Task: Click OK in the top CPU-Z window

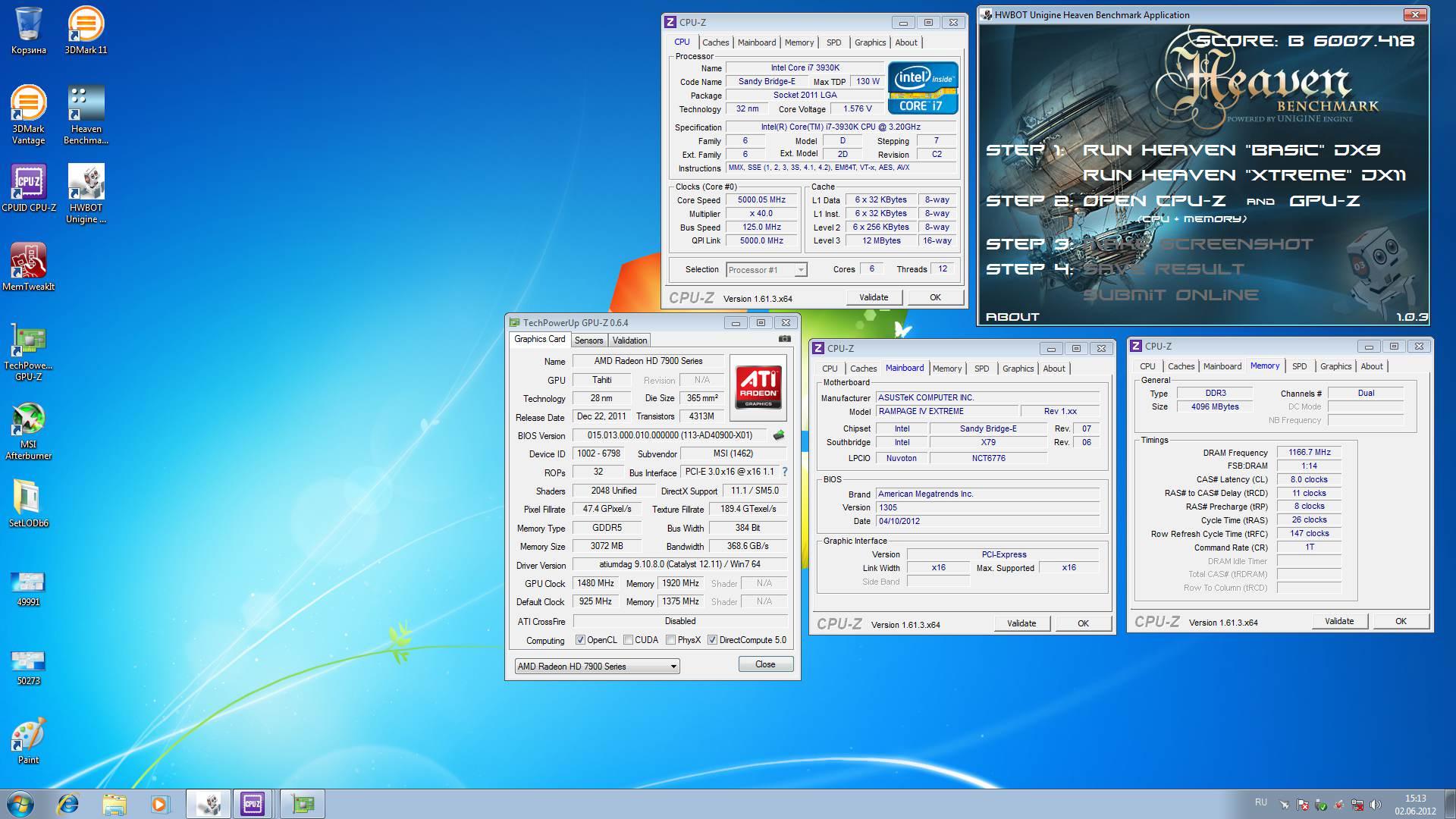Action: pyautogui.click(x=935, y=297)
